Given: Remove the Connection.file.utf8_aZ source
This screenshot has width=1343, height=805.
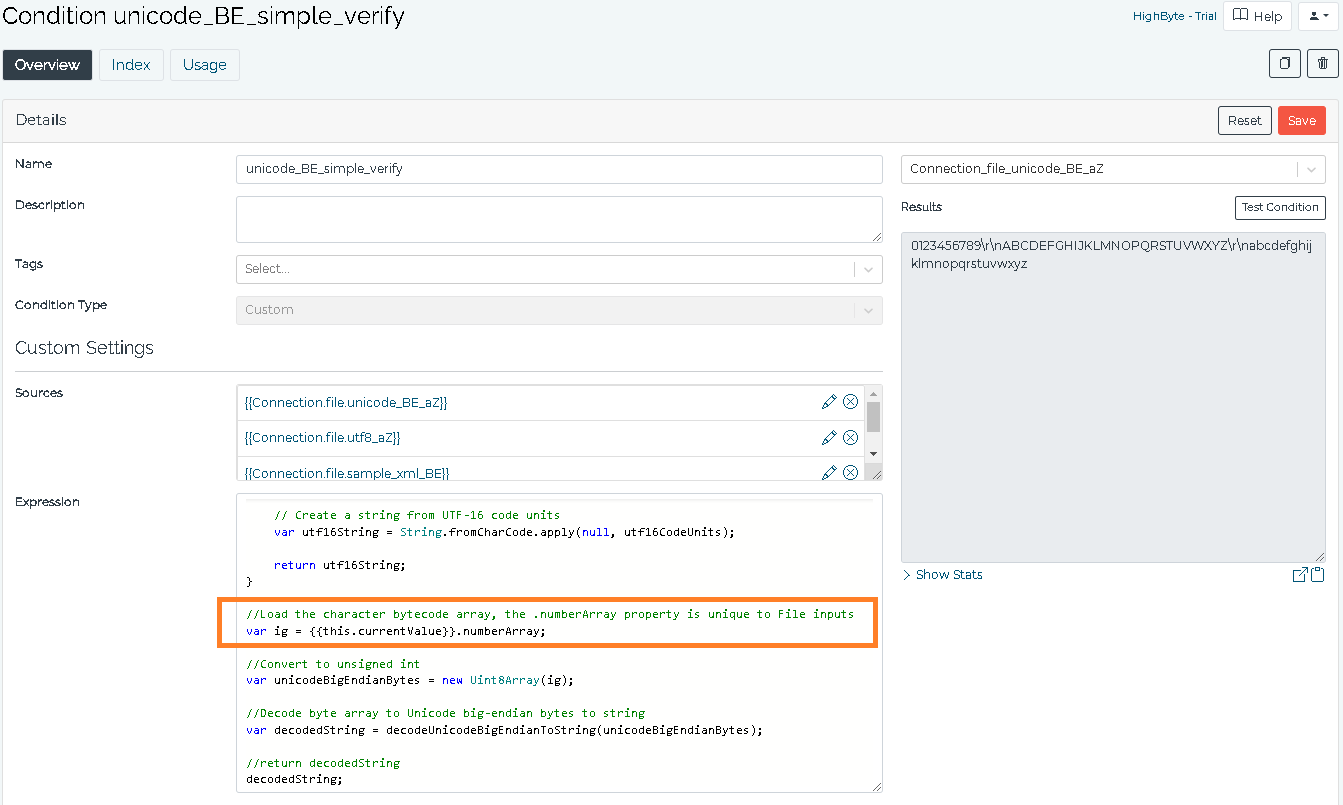Looking at the screenshot, I should pos(850,437).
